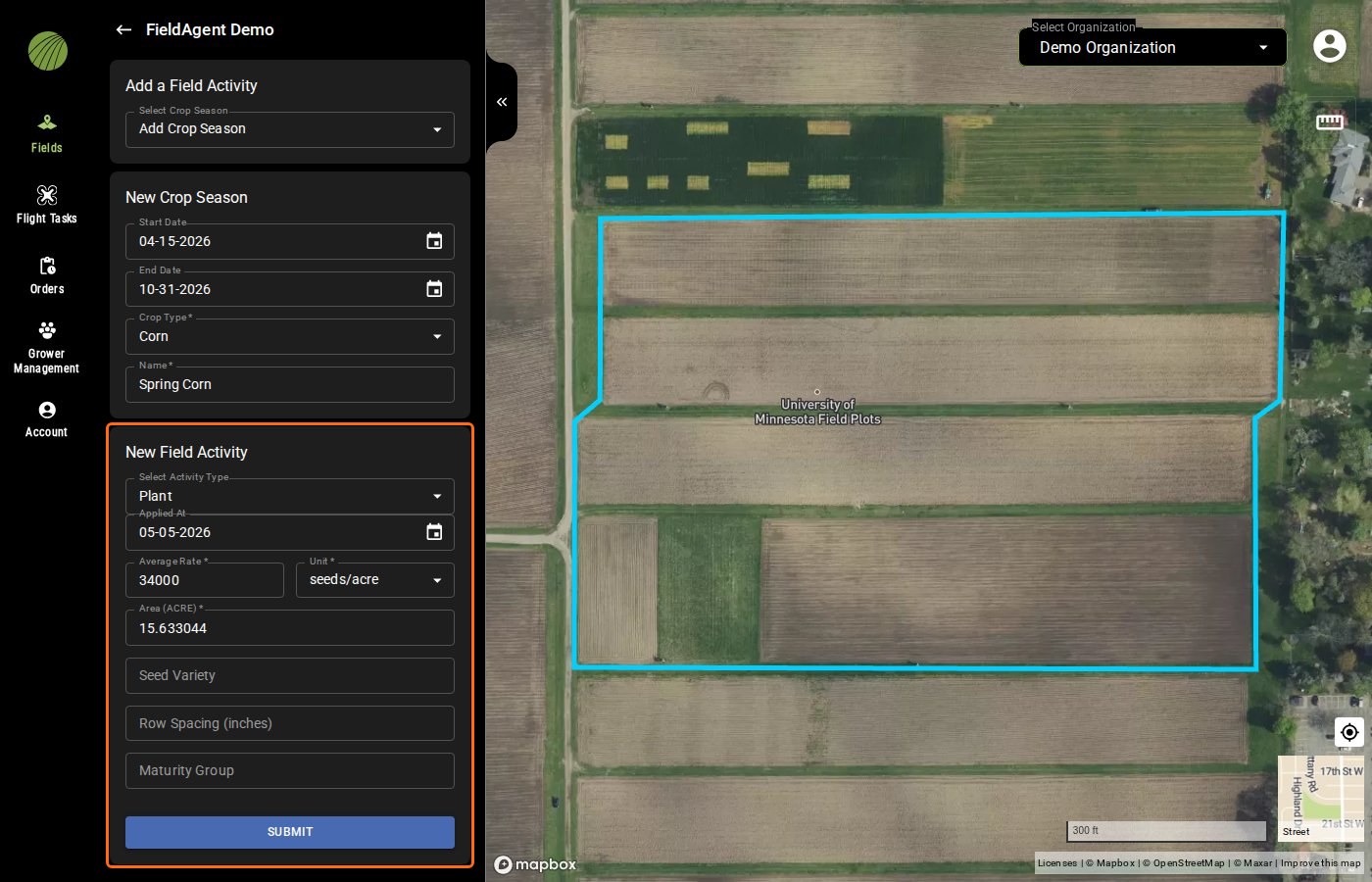Click the University of Minnesota Field Plots label
1372x882 pixels.
[817, 412]
